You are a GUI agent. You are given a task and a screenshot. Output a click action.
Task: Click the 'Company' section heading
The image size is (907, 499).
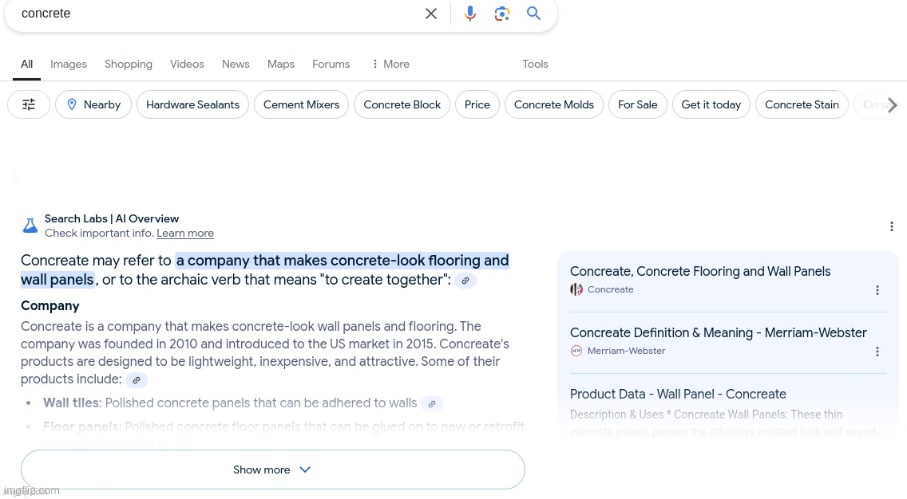point(50,306)
